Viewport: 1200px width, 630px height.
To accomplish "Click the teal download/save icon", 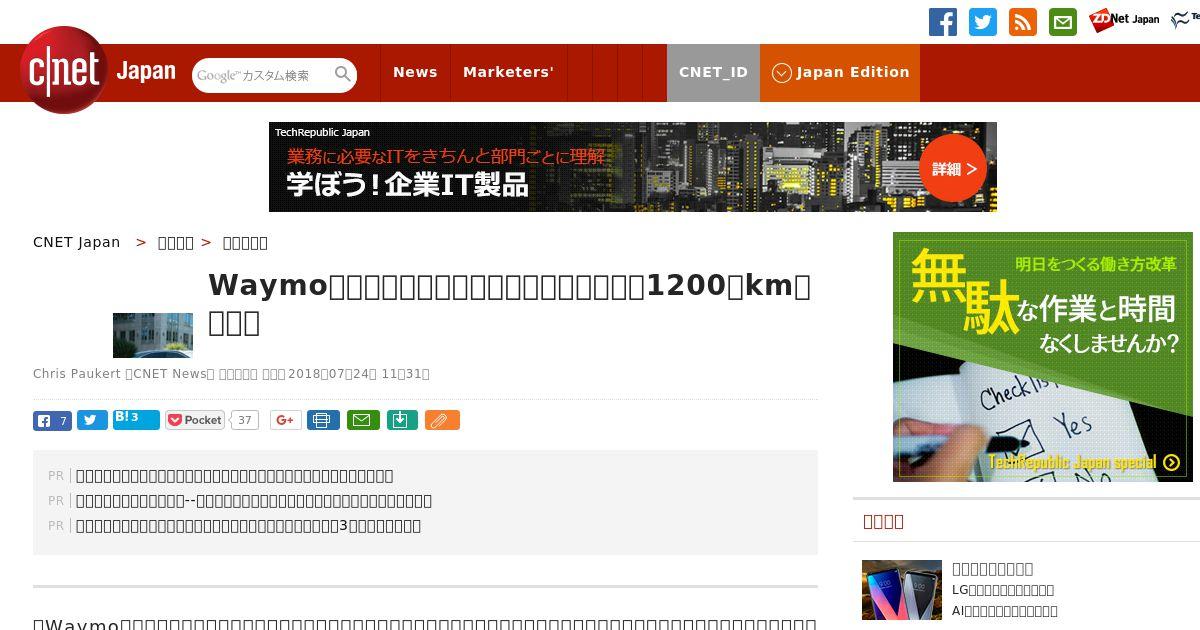I will (401, 420).
